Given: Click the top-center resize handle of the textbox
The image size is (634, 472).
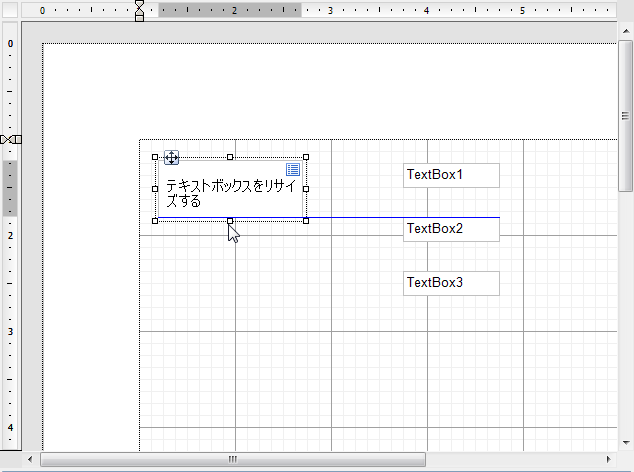Looking at the screenshot, I should [x=230, y=157].
